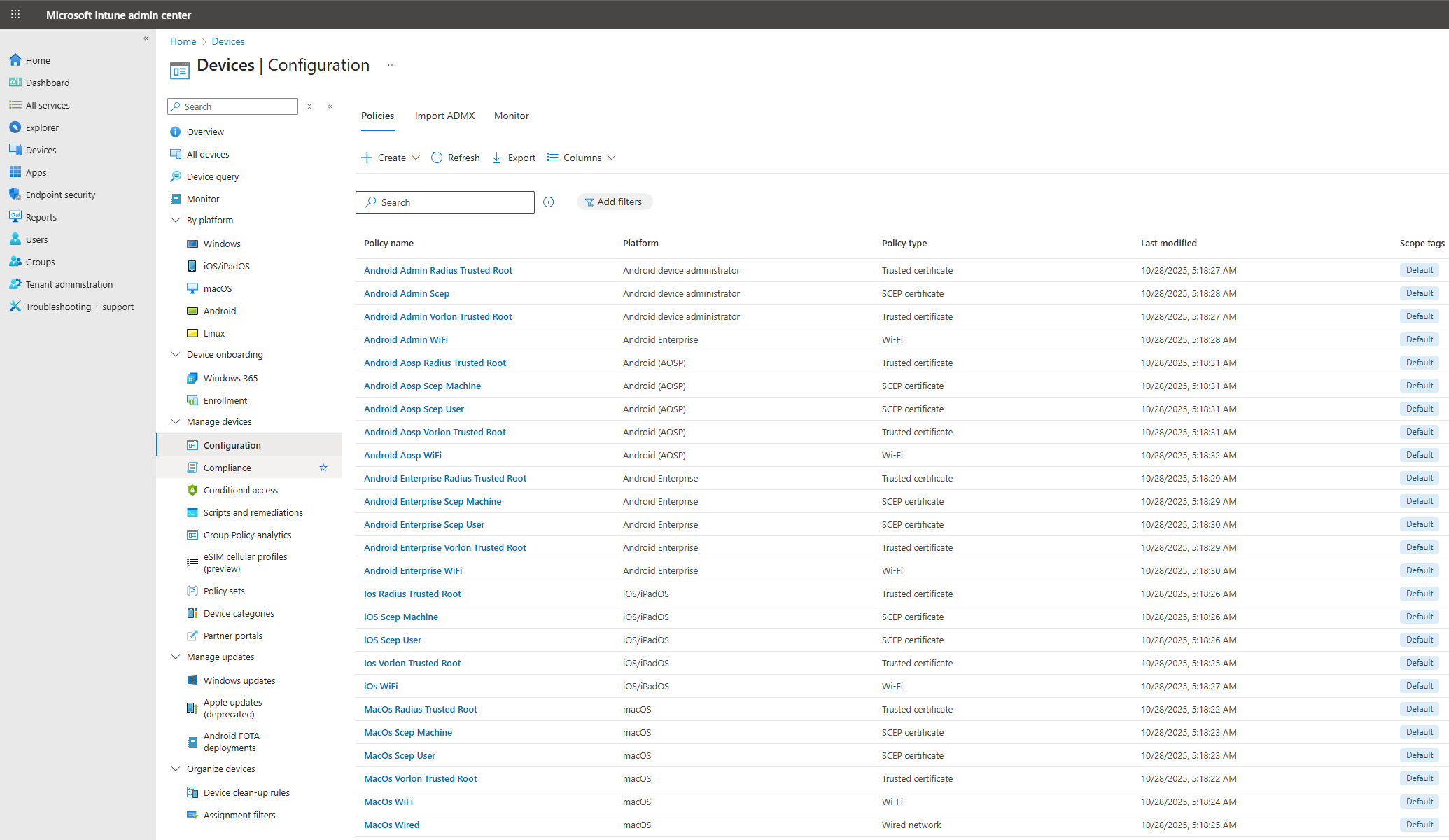
Task: Switch to the Monitor tab
Action: tap(511, 115)
